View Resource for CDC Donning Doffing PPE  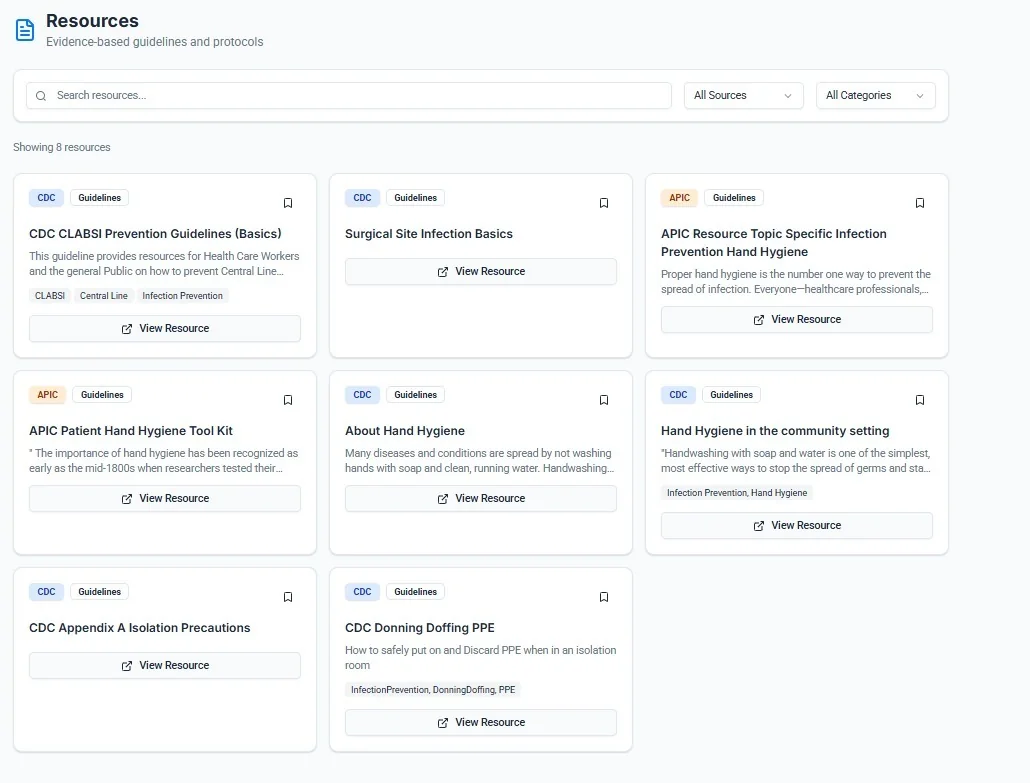(x=481, y=723)
